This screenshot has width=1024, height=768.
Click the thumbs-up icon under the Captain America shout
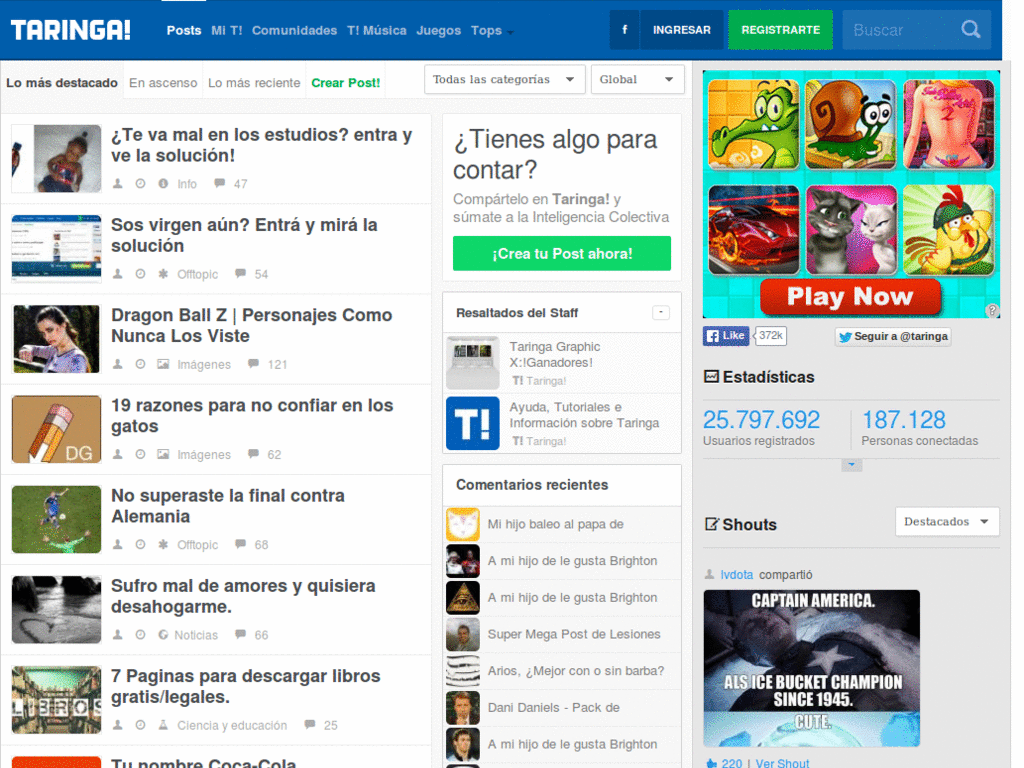pyautogui.click(x=711, y=763)
